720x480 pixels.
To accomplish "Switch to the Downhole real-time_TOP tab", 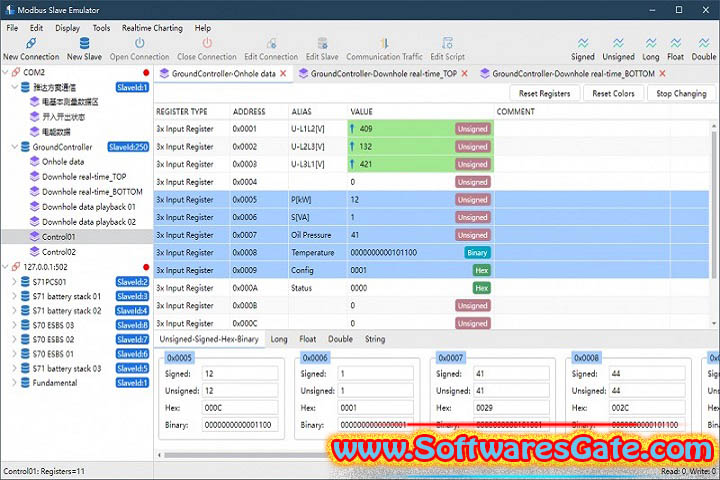I will click(x=384, y=73).
